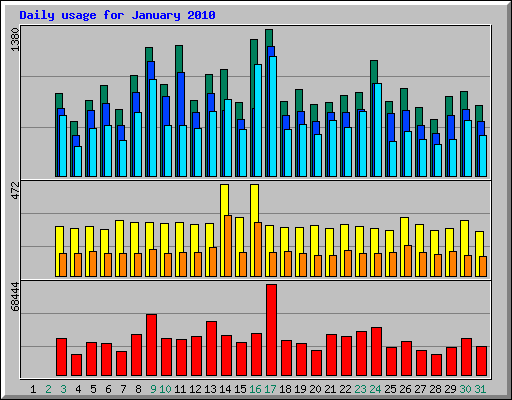The height and width of the screenshot is (400, 512).
Task: Select the cyan bar for day 9
Action: click(x=153, y=128)
